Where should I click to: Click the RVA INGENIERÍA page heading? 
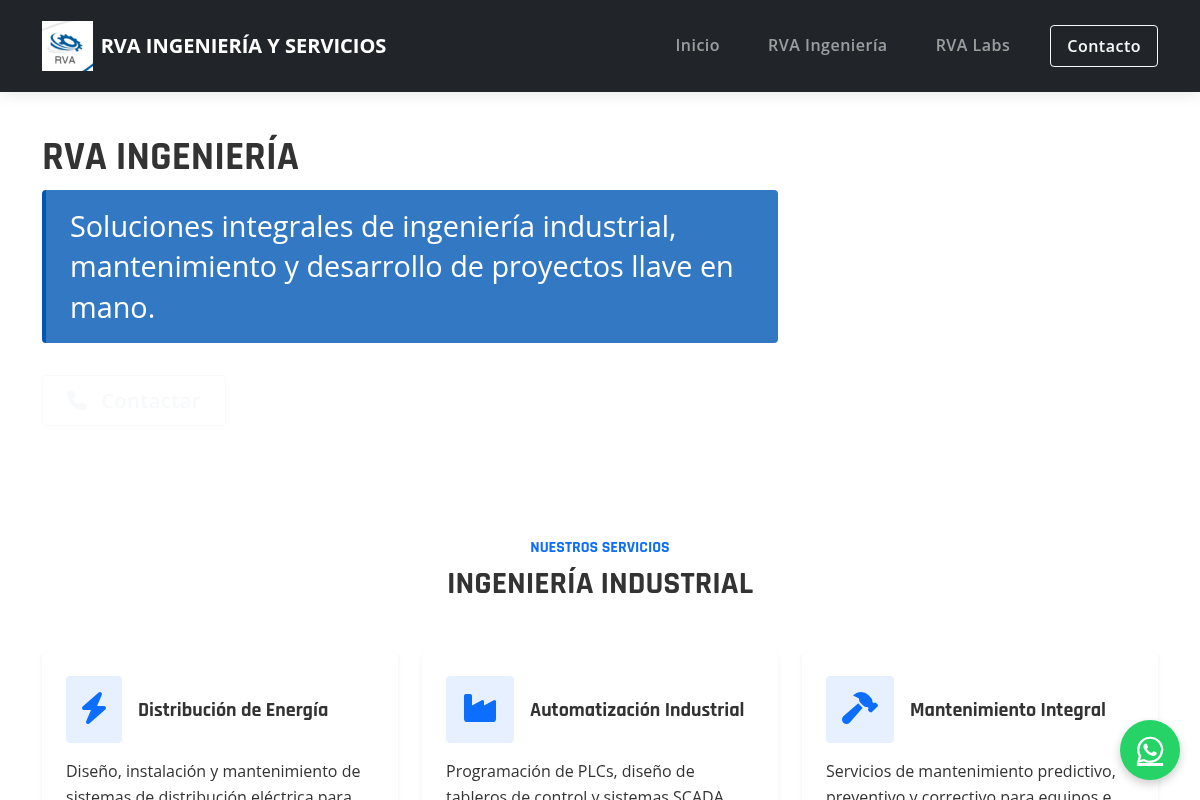(x=170, y=157)
